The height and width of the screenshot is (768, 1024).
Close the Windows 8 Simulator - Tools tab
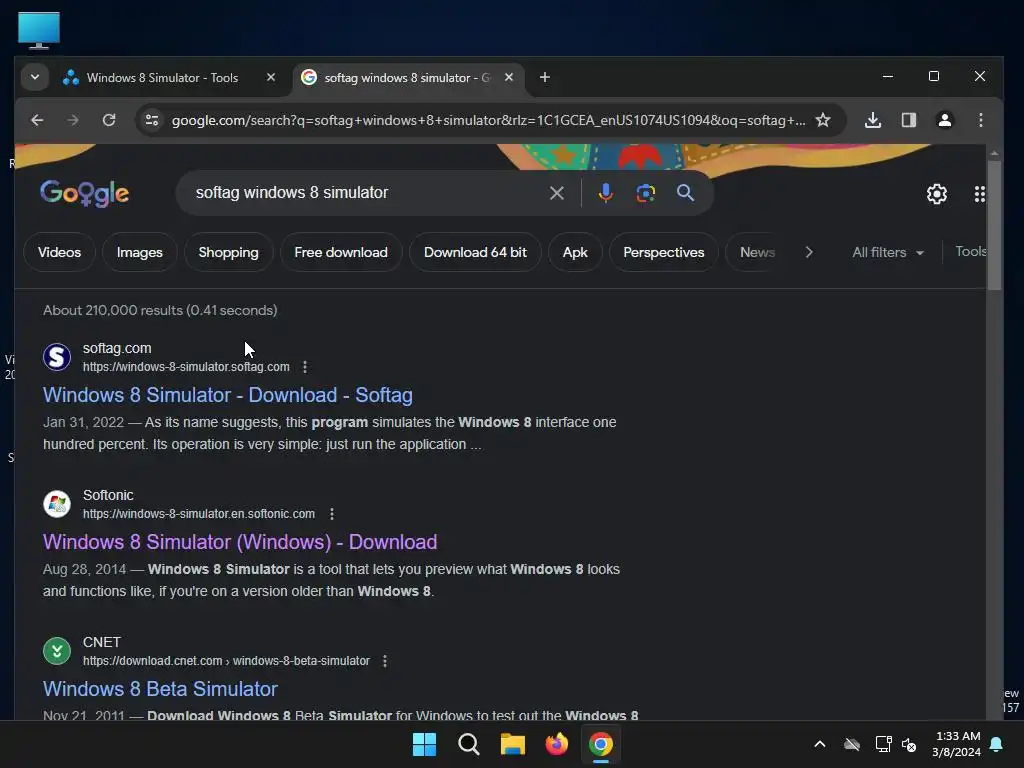click(x=271, y=77)
